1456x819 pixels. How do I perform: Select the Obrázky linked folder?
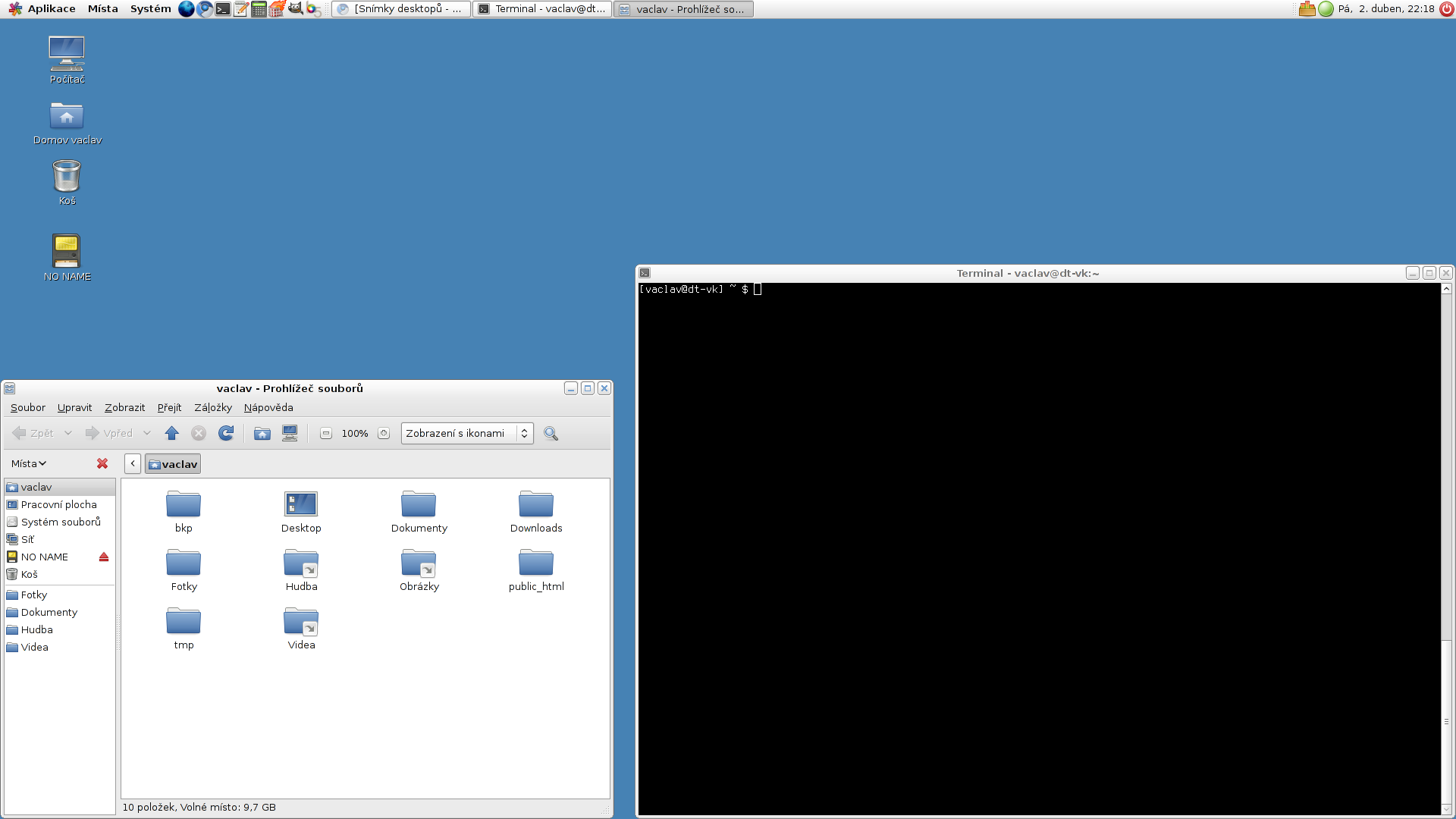tap(419, 570)
